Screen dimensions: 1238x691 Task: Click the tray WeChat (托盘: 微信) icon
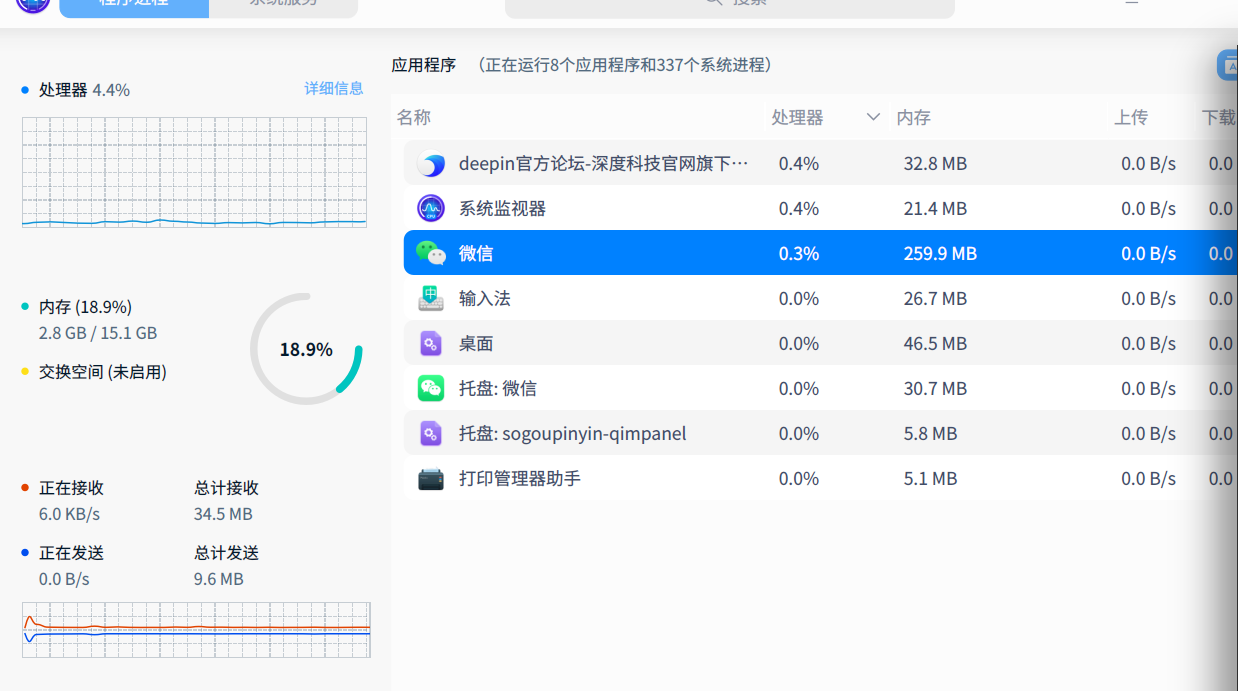[431, 389]
